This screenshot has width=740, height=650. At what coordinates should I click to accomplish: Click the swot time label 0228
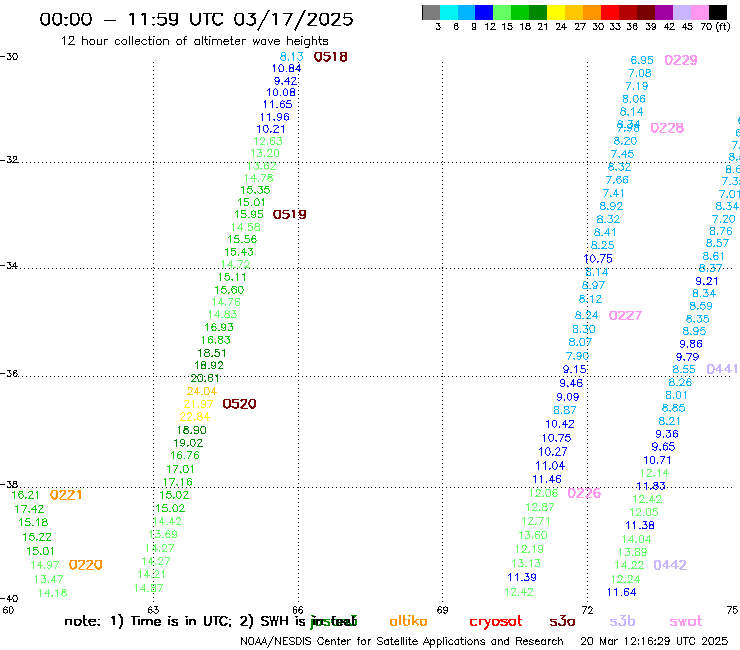pyautogui.click(x=667, y=128)
